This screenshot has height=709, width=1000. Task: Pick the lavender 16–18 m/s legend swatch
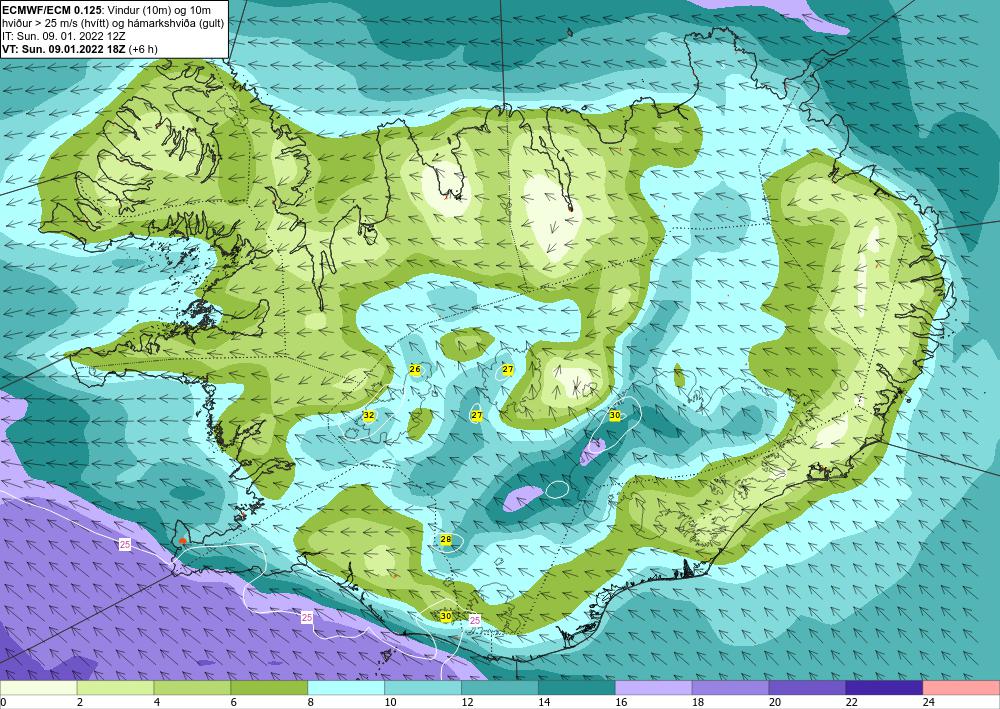tap(654, 688)
